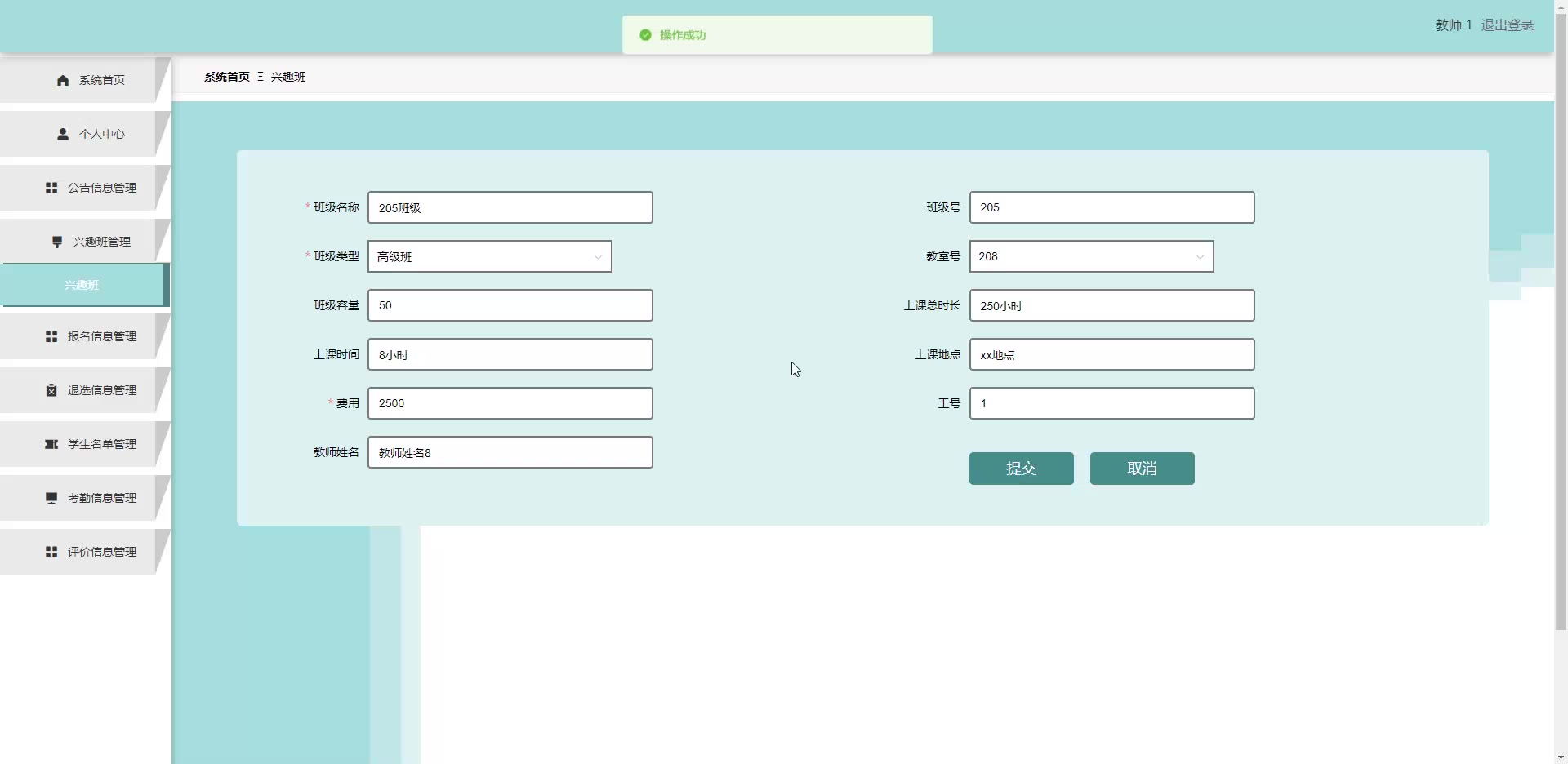Go to 个人中心 menu item
The width and height of the screenshot is (1568, 764).
click(x=85, y=134)
